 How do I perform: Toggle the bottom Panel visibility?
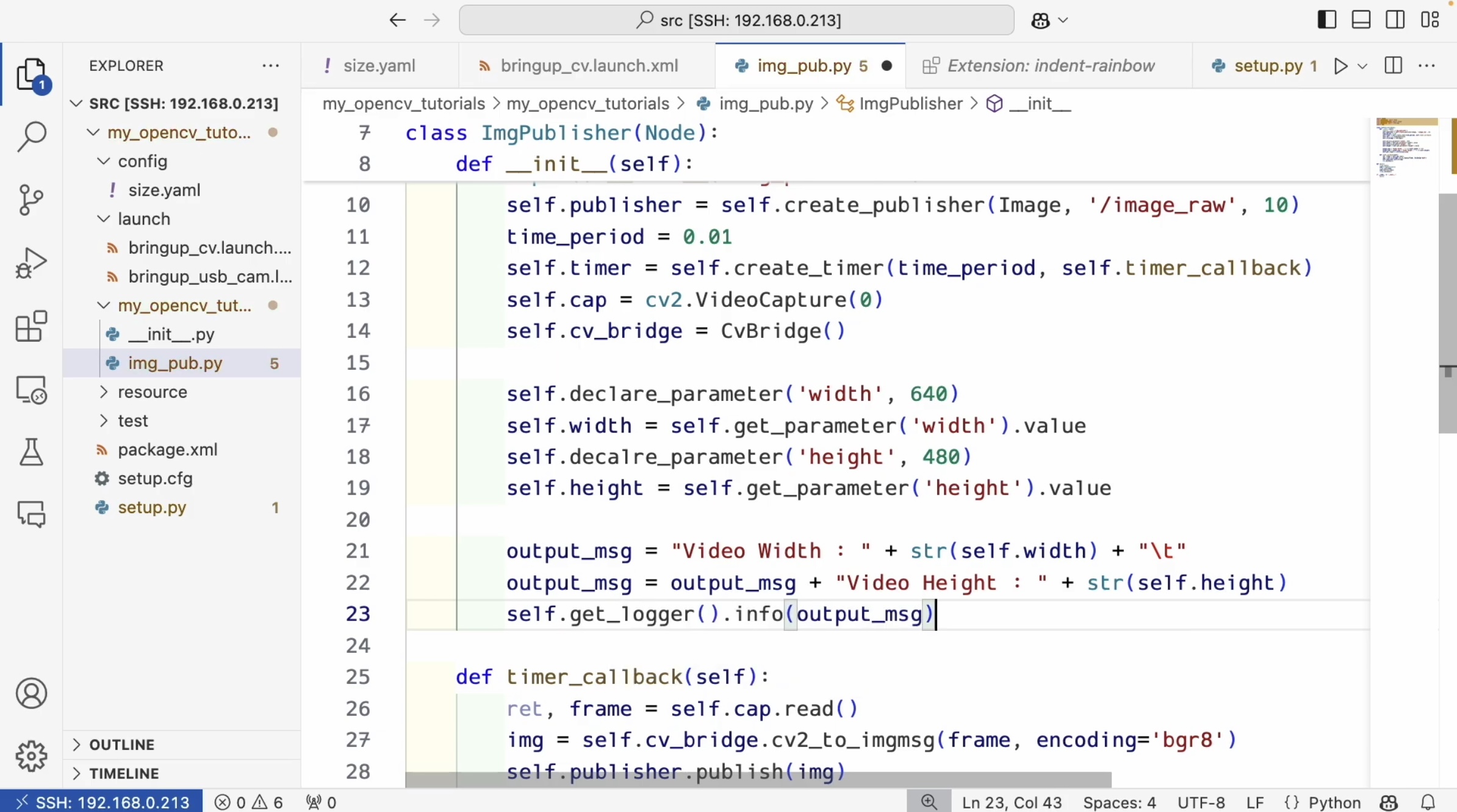1361,20
